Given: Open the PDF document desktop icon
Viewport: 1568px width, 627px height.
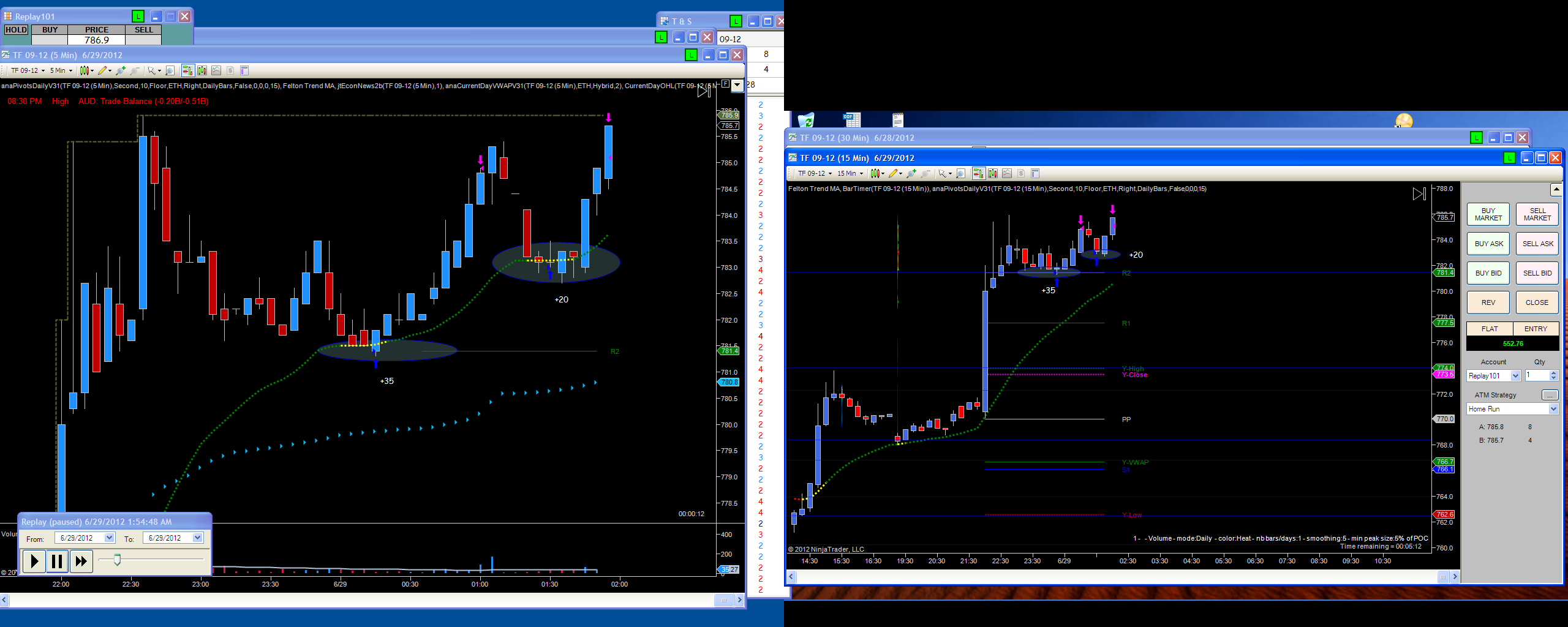Looking at the screenshot, I should [852, 119].
